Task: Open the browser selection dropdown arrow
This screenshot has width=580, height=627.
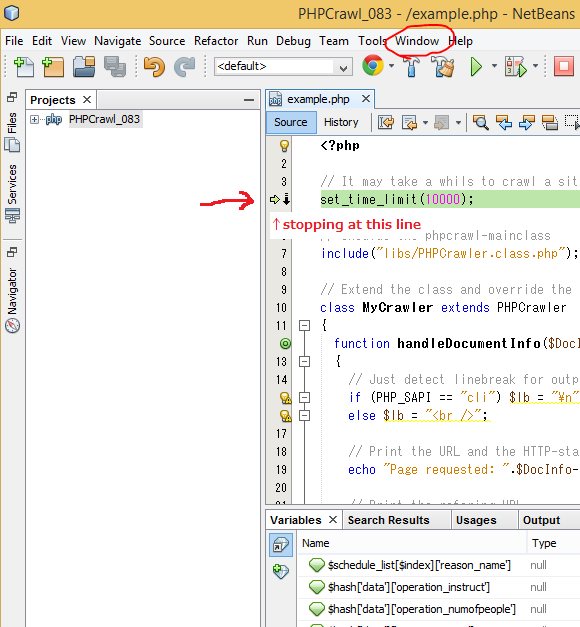Action: click(391, 66)
